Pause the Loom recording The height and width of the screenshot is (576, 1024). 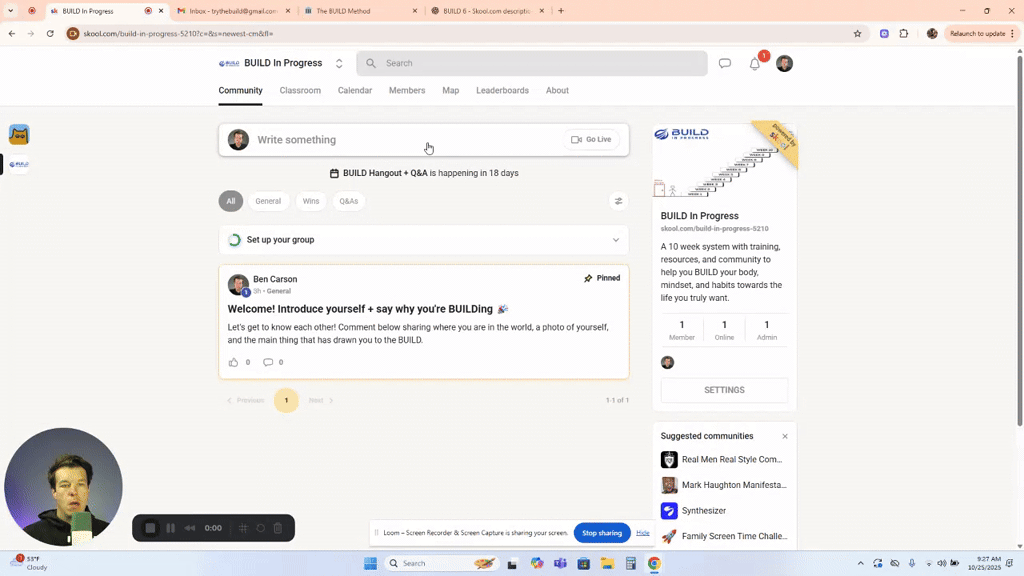pyautogui.click(x=170, y=528)
